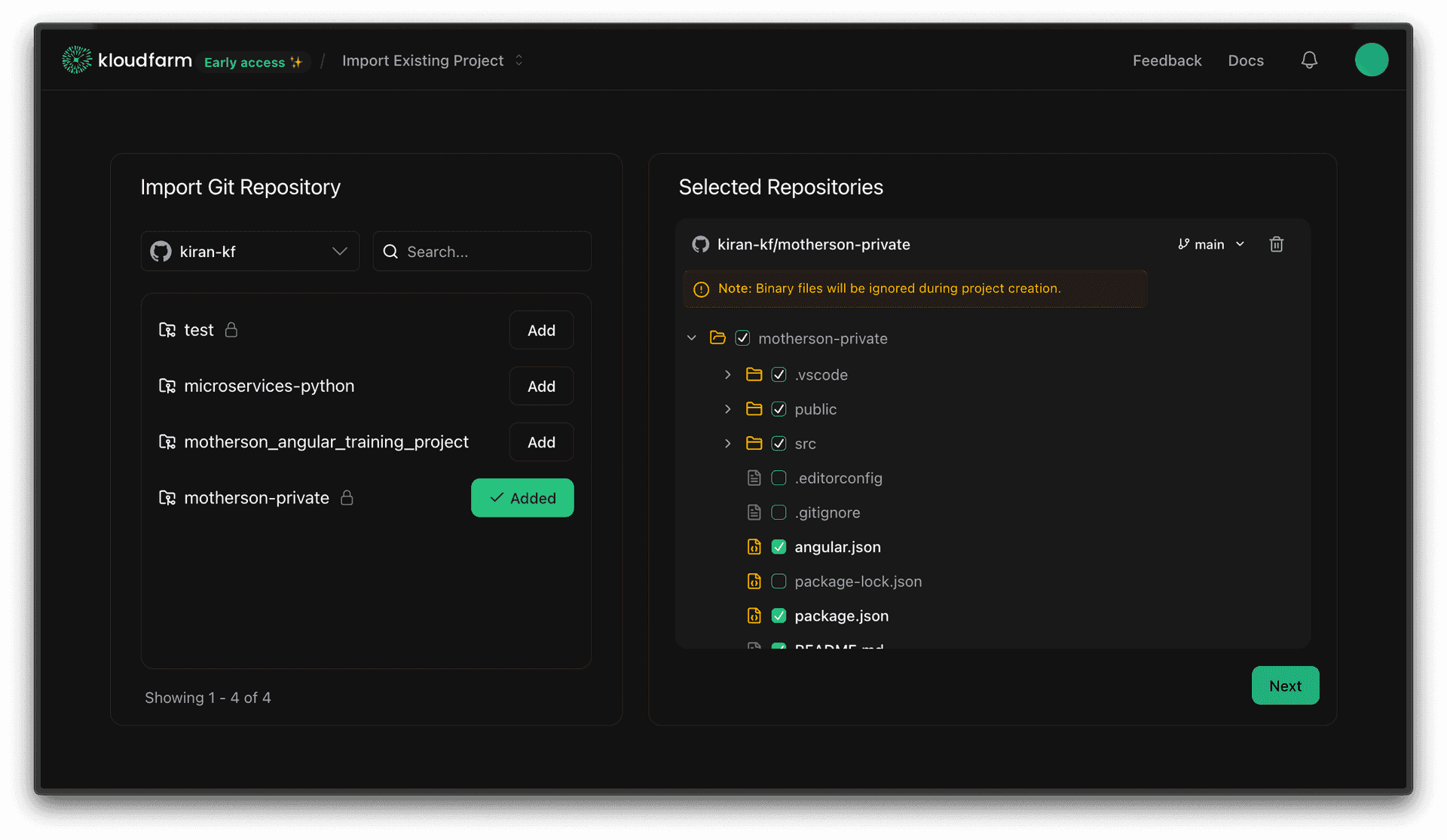Click the GitHub icon next to kiran-kf/motherson-private
The height and width of the screenshot is (840, 1447).
700,244
